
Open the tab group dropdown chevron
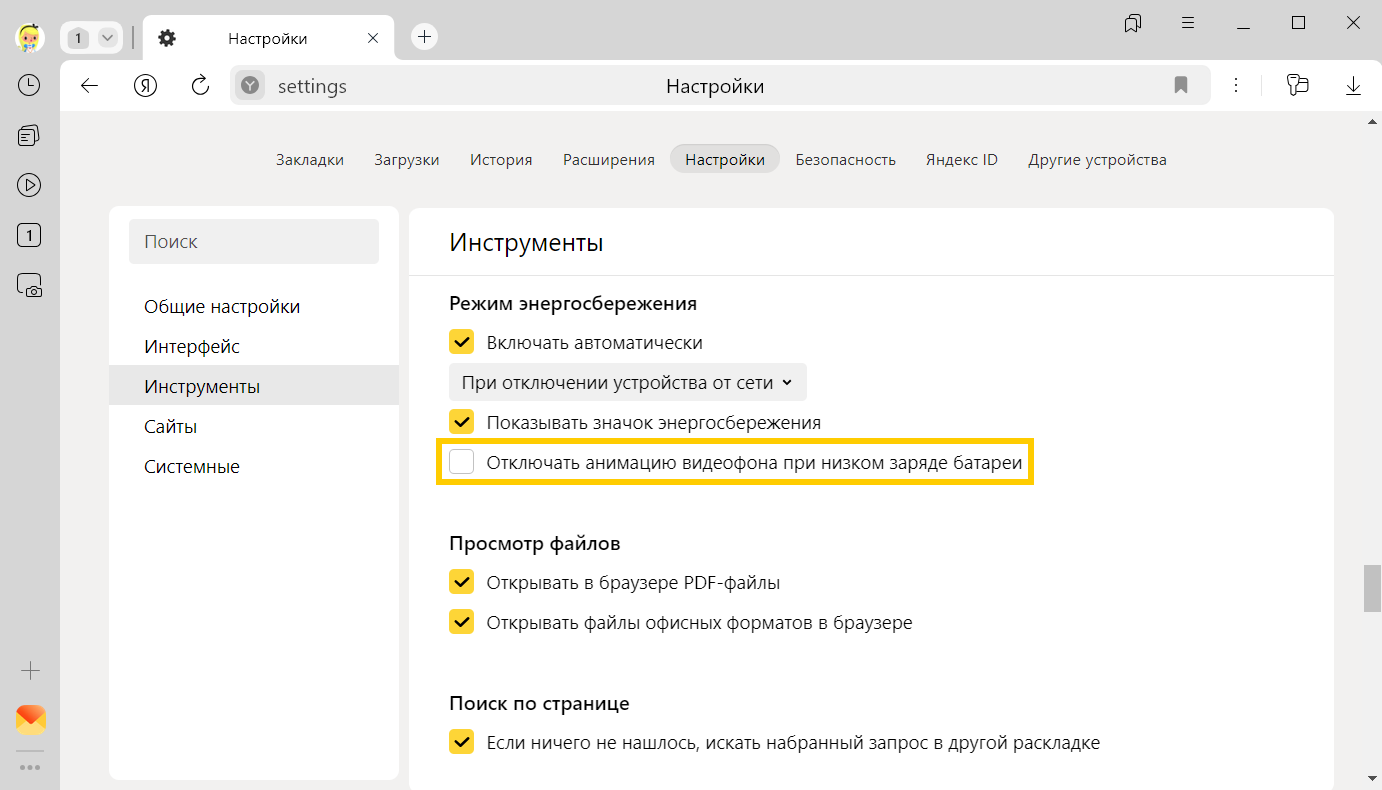click(x=107, y=38)
